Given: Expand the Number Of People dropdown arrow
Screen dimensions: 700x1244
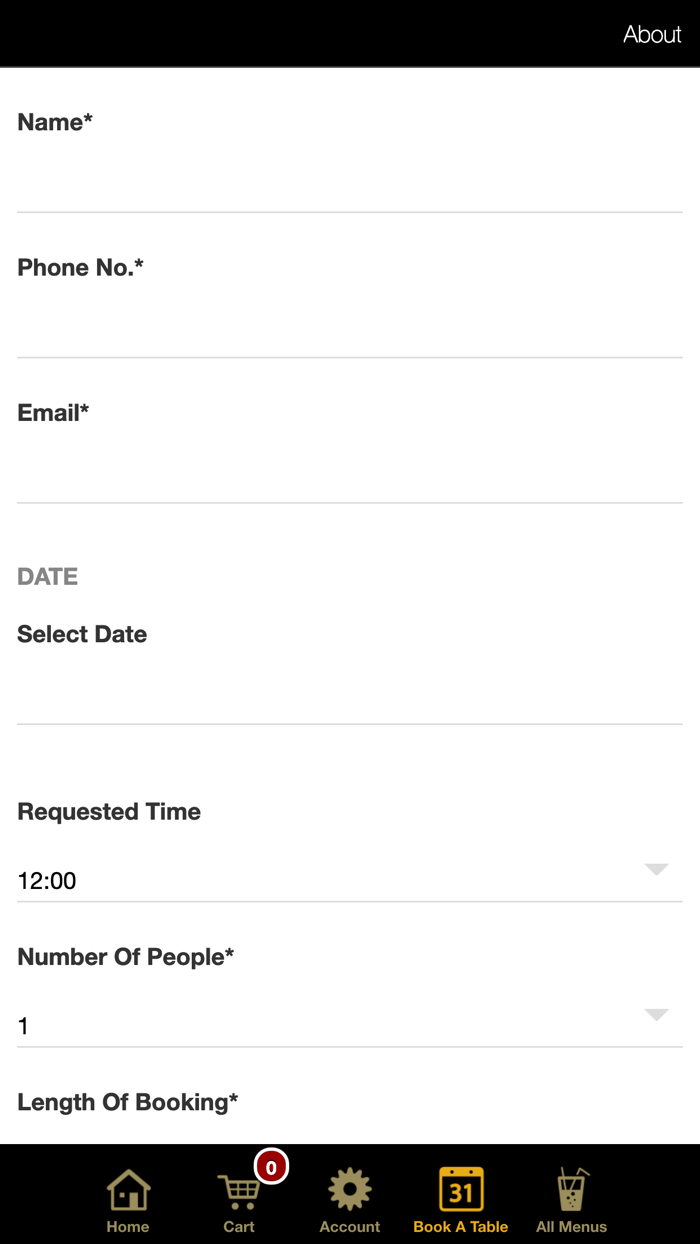Looking at the screenshot, I should point(656,1014).
